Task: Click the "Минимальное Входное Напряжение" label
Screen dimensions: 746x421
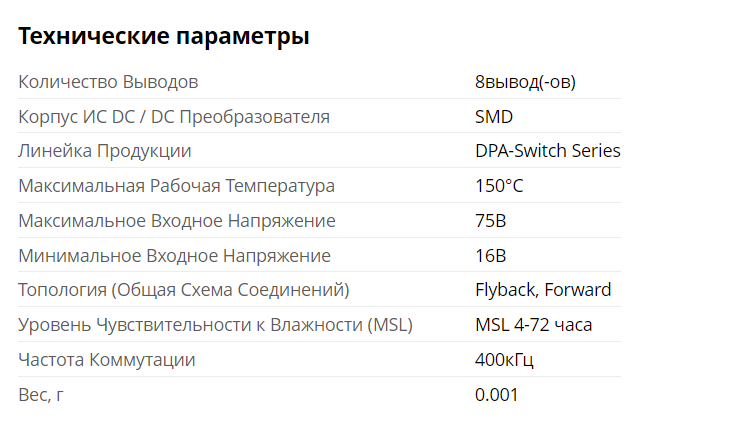Action: 174,255
